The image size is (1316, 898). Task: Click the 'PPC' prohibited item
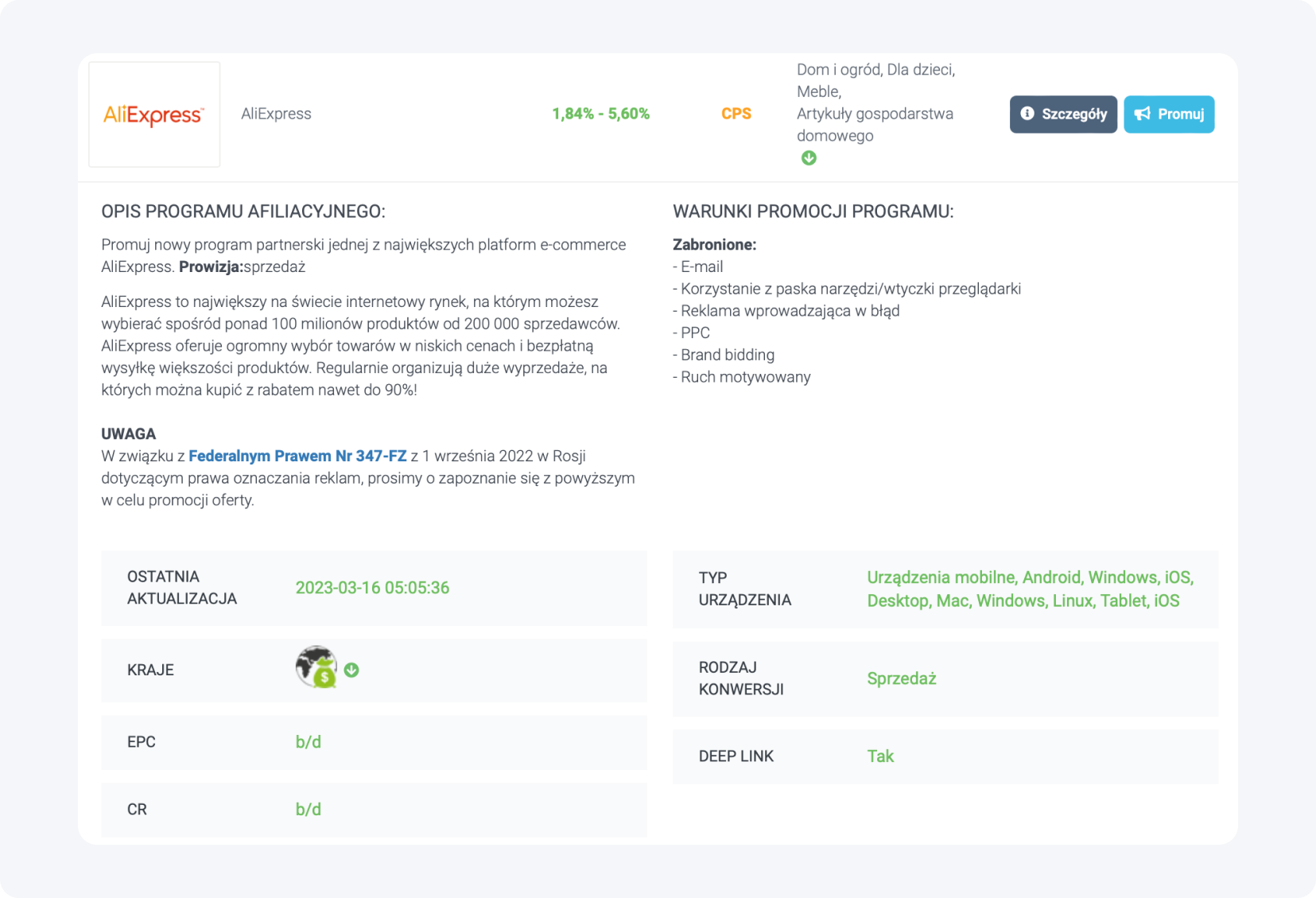pos(692,332)
